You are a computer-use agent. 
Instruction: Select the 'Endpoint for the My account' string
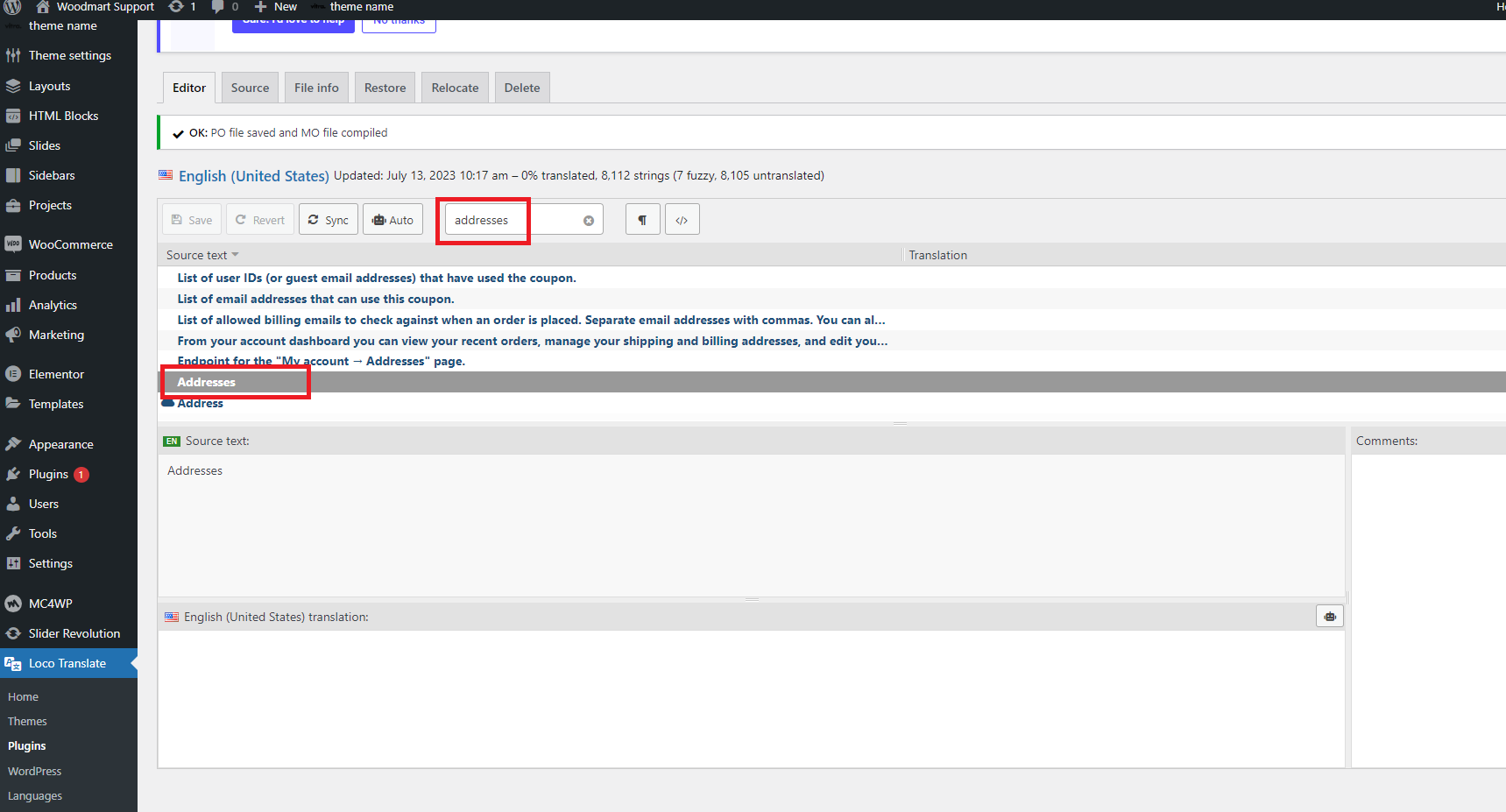coord(321,361)
